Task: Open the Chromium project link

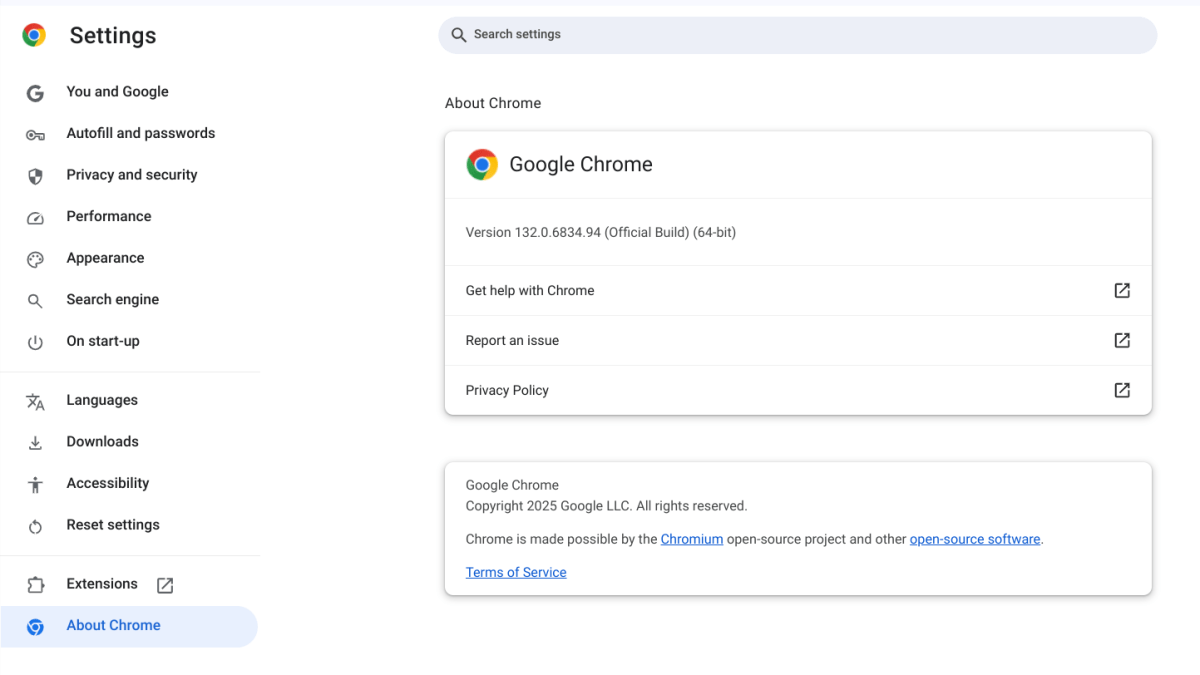Action: coord(692,538)
